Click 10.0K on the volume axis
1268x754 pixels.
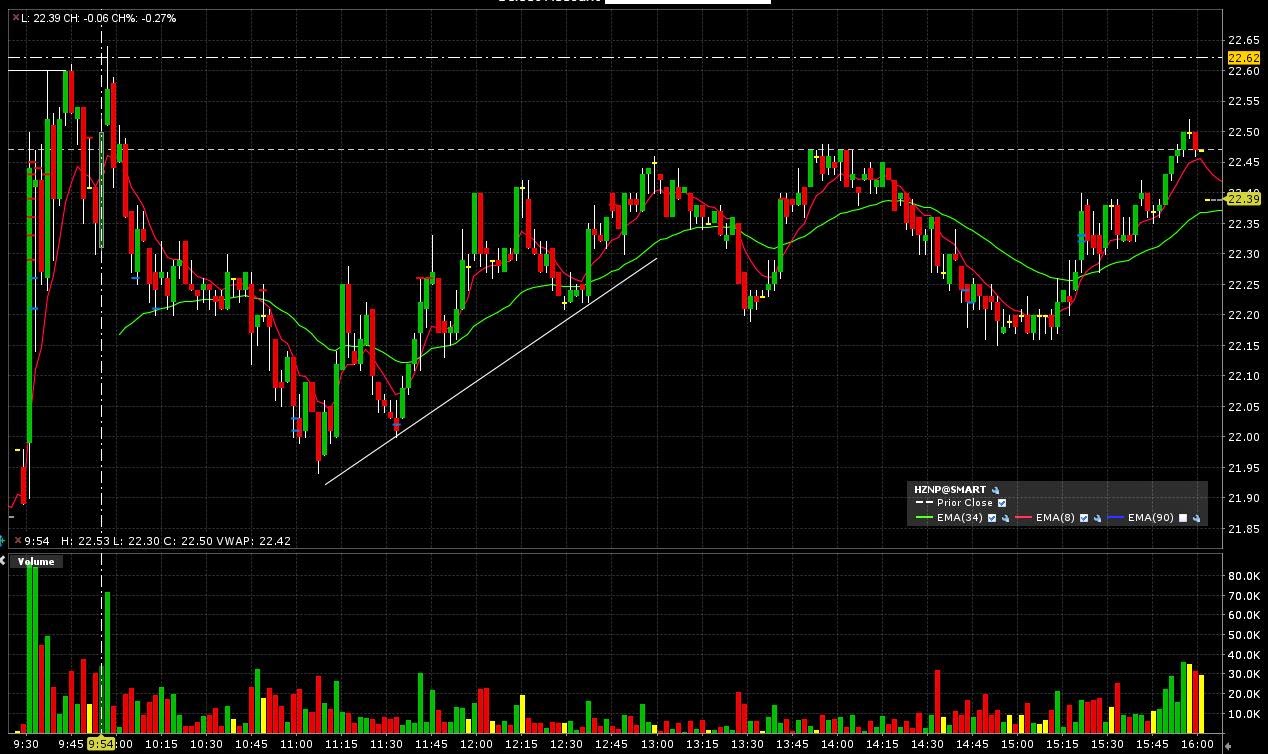click(x=1244, y=715)
